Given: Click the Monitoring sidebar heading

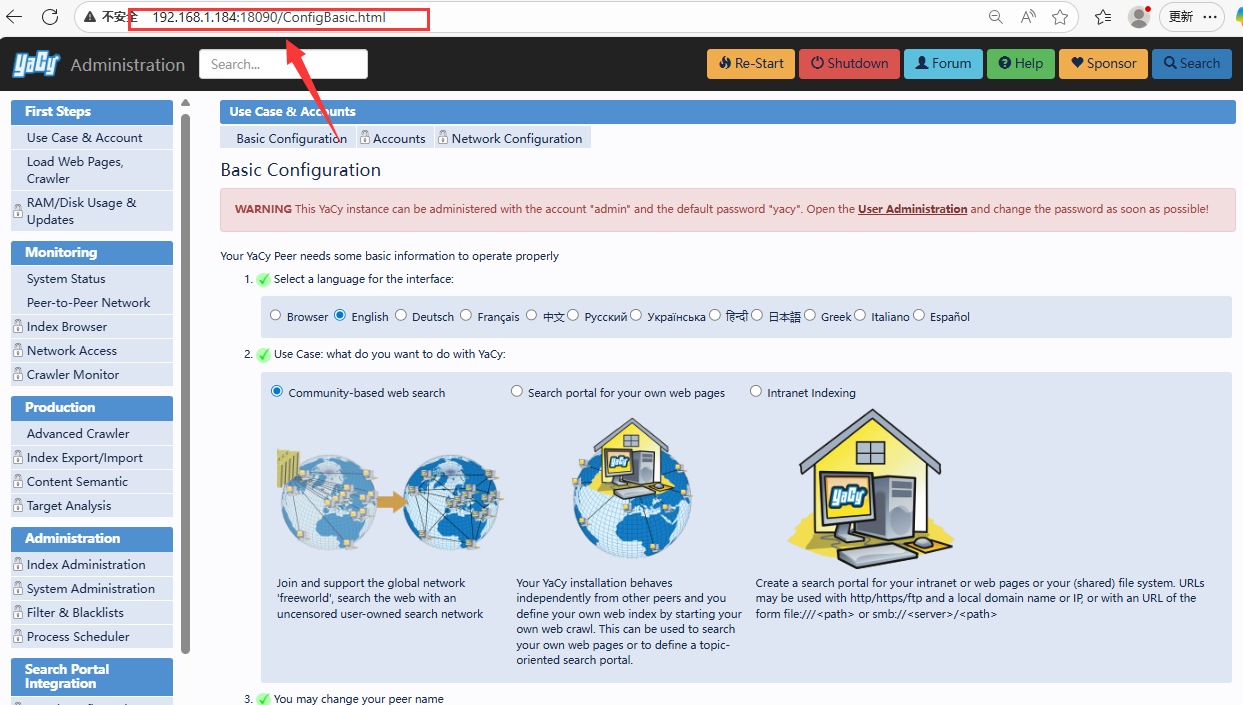Looking at the screenshot, I should tap(92, 252).
